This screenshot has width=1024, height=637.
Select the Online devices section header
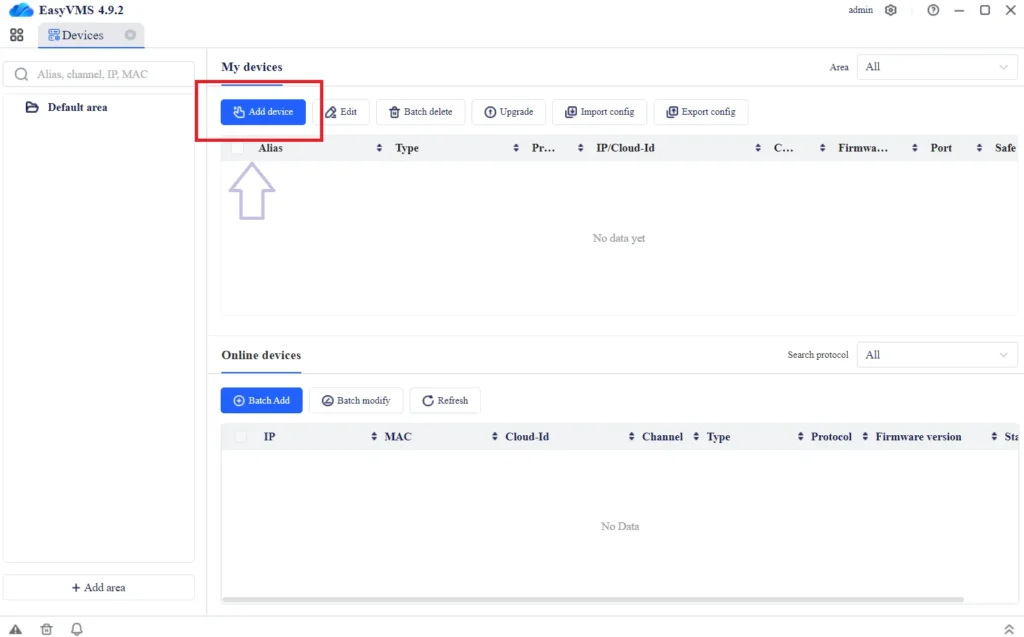pos(261,355)
